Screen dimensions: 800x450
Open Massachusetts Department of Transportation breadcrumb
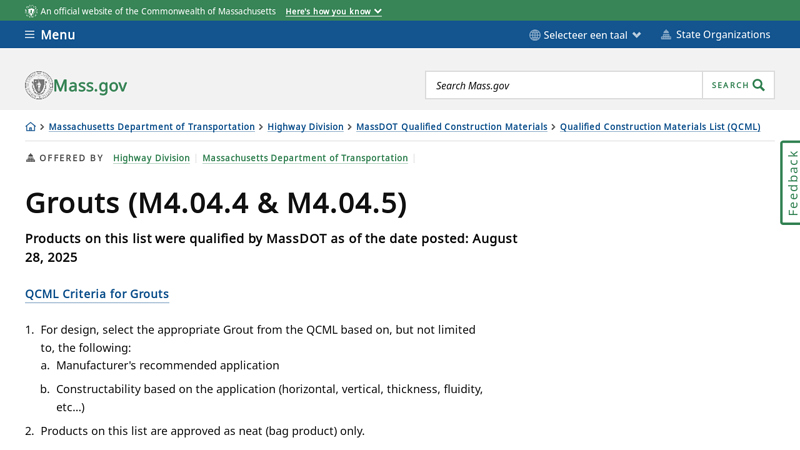(151, 127)
